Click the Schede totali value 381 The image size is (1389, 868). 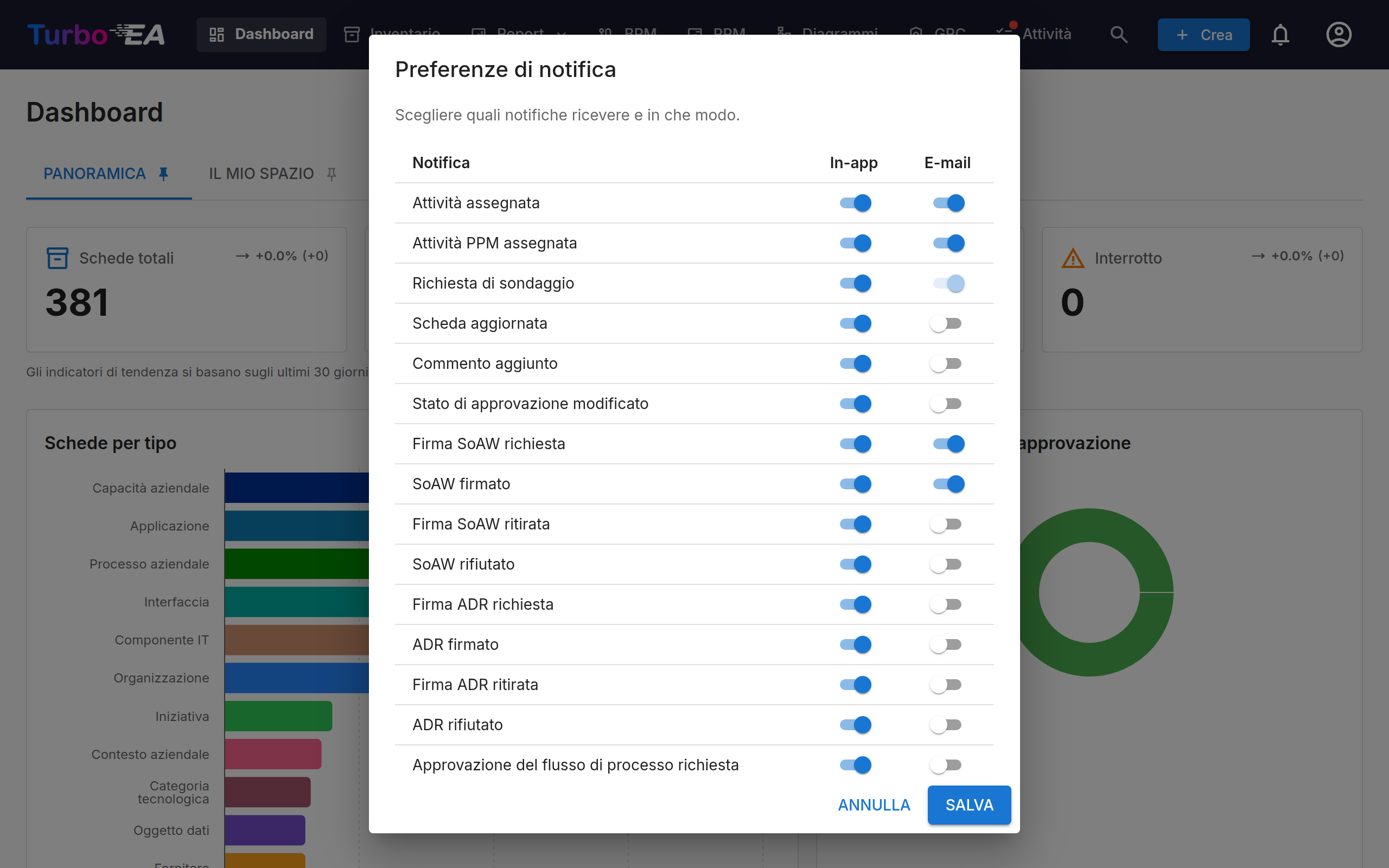[x=77, y=303]
